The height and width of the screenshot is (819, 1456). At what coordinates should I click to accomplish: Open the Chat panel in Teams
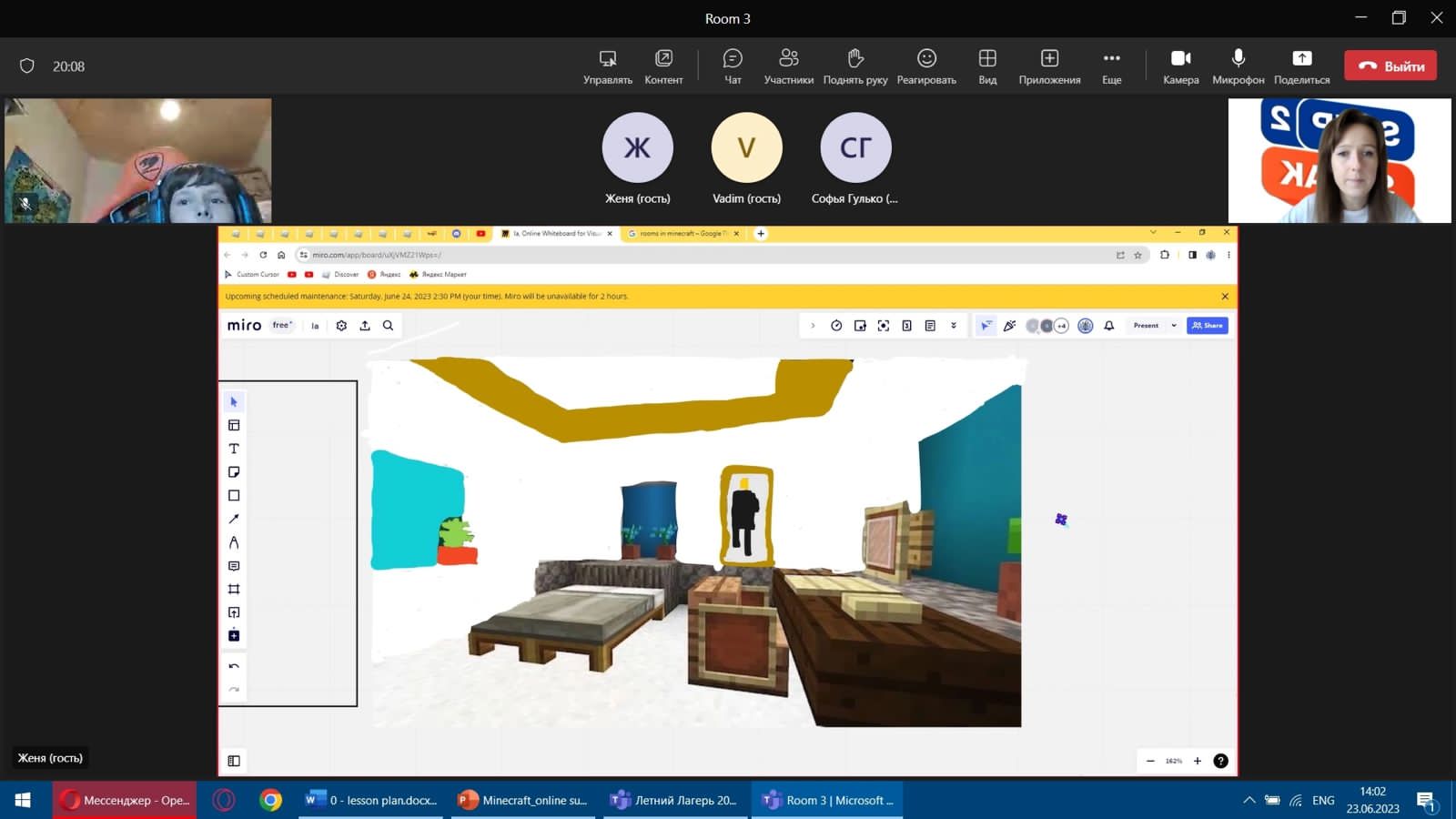click(x=732, y=66)
